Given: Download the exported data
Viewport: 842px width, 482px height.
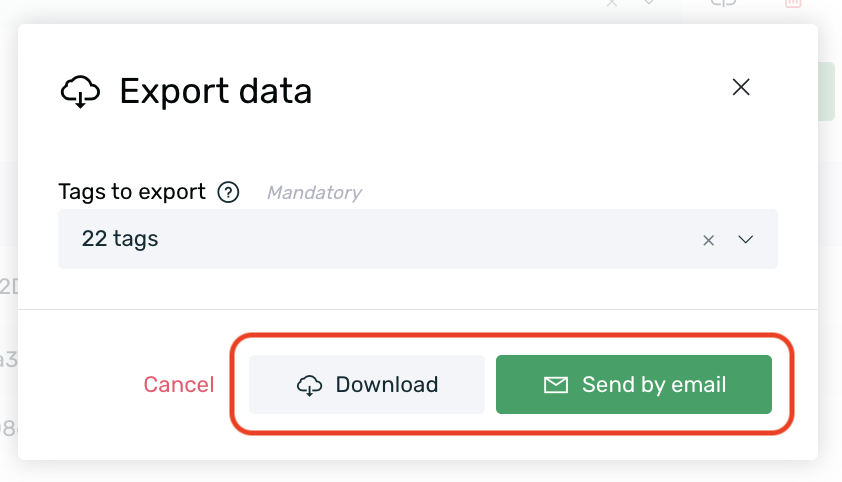Looking at the screenshot, I should [367, 384].
